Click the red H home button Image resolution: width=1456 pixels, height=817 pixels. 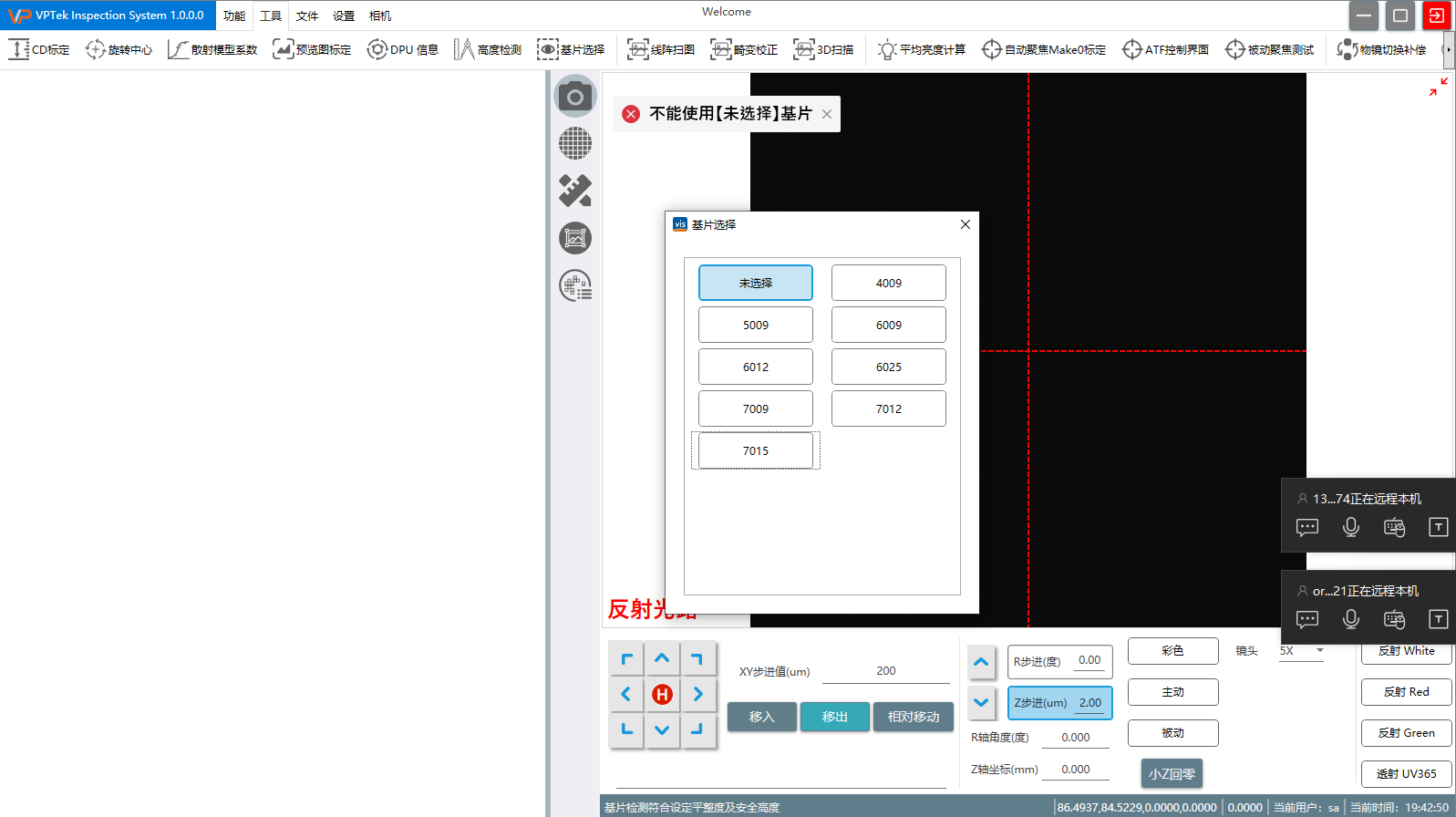pos(662,695)
